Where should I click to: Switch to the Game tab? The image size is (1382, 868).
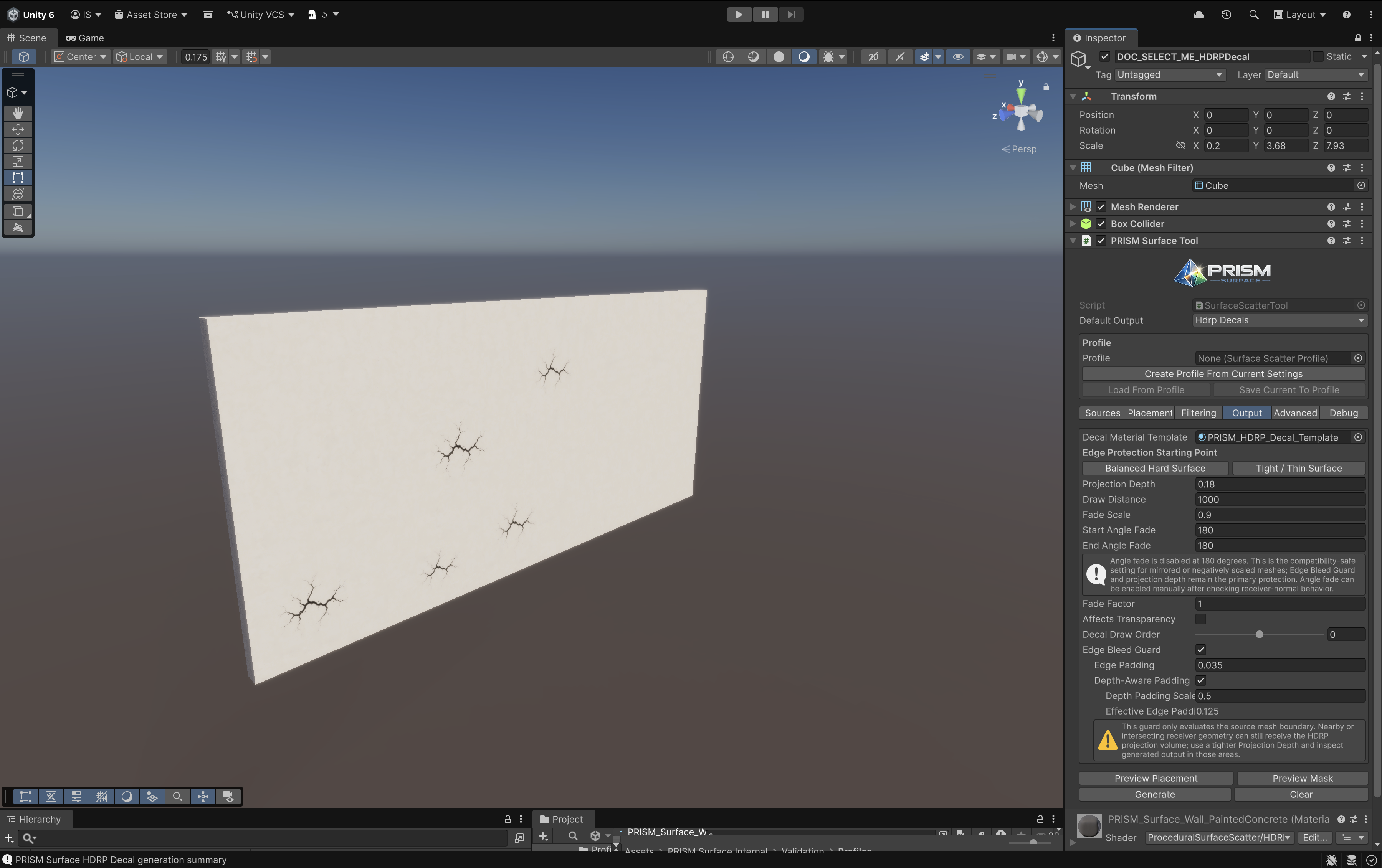pyautogui.click(x=84, y=38)
